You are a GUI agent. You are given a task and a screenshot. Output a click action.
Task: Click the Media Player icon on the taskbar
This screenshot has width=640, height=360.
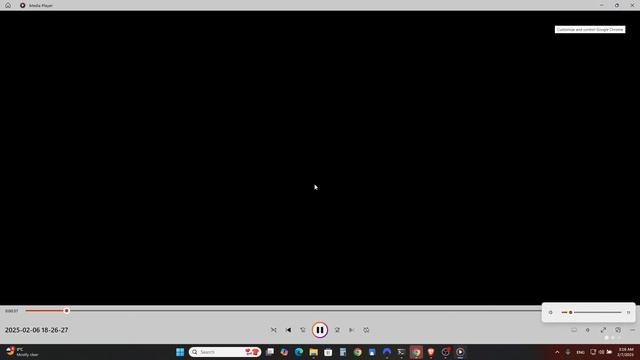[460, 352]
